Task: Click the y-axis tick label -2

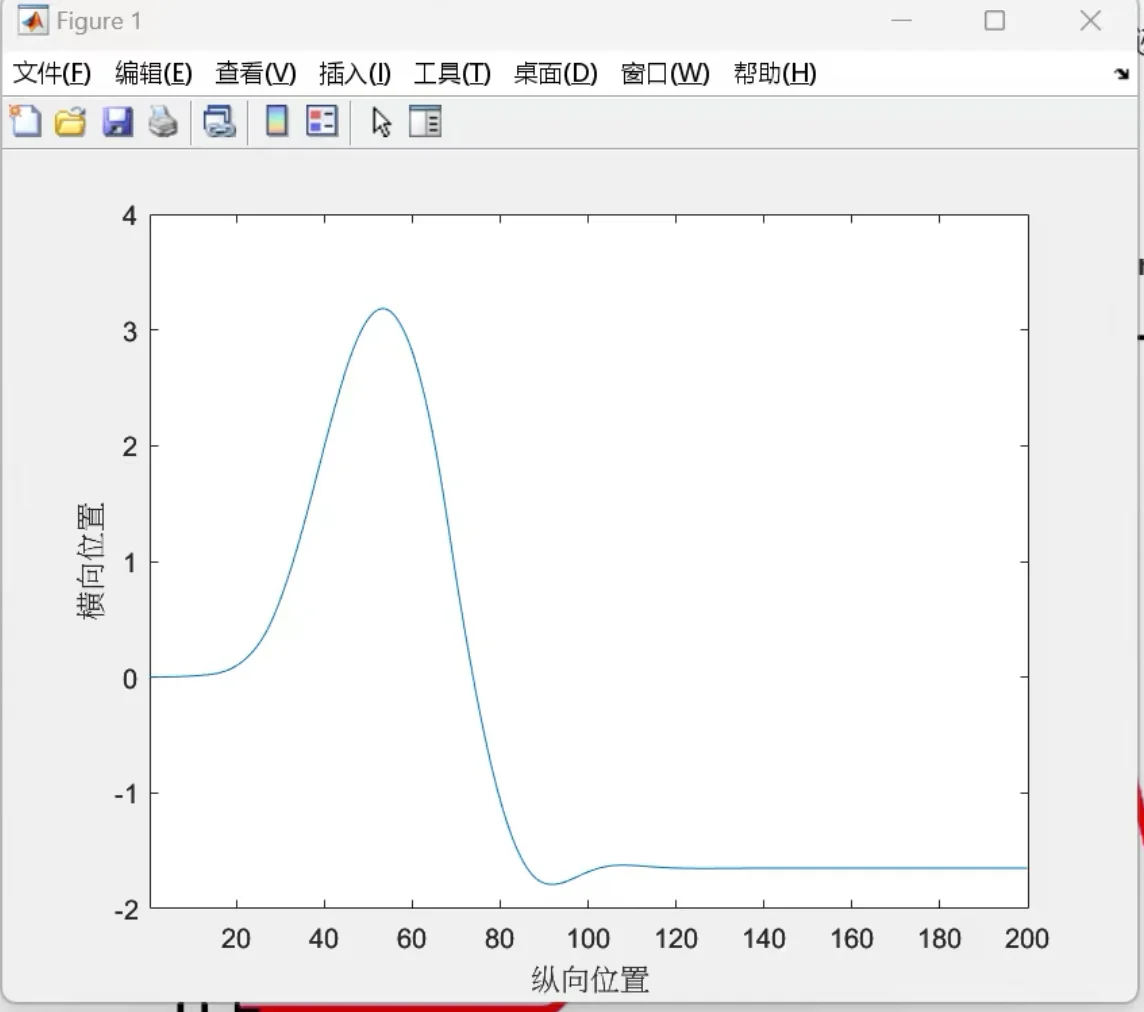Action: [x=127, y=910]
